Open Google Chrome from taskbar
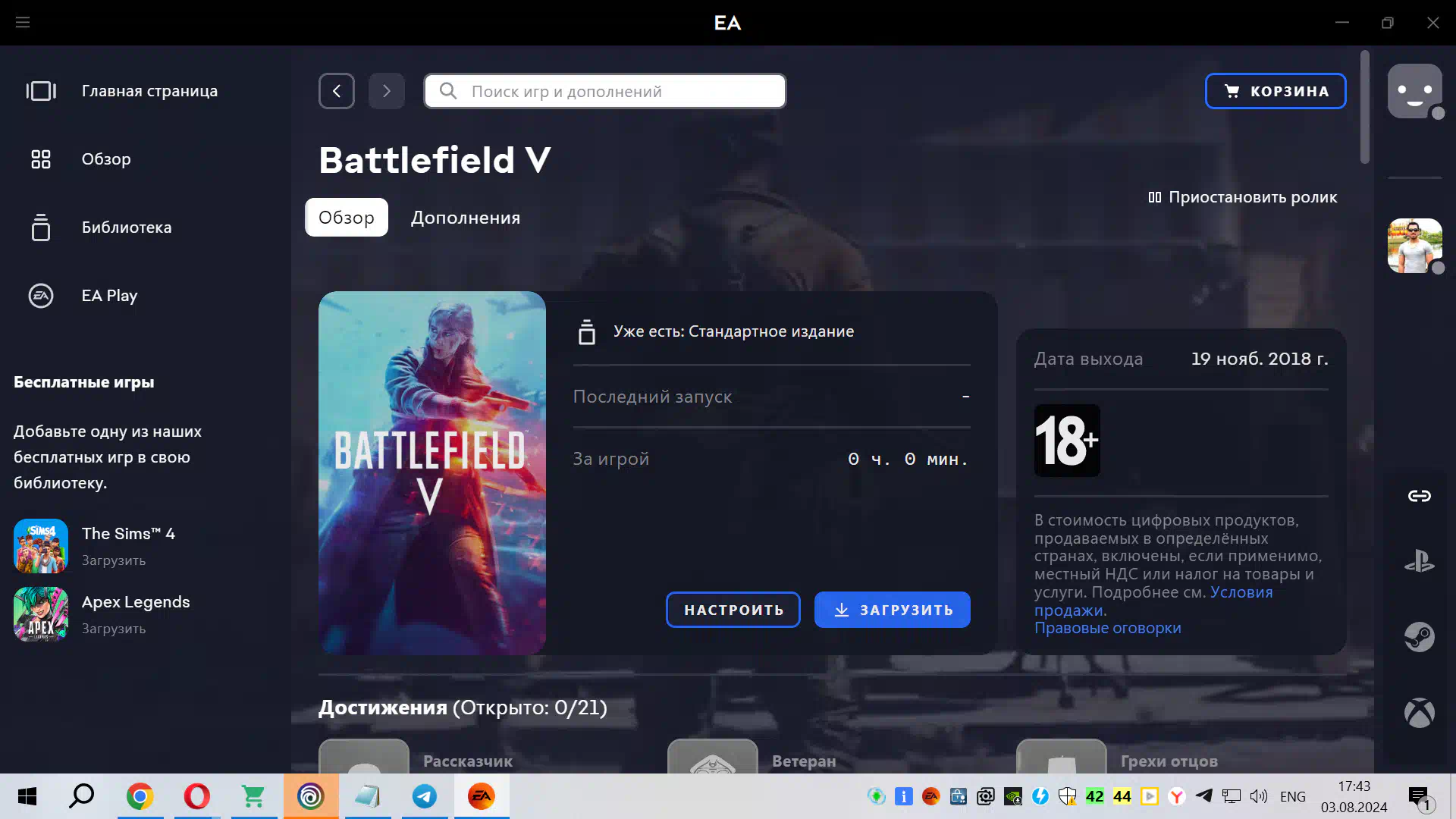Image resolution: width=1456 pixels, height=819 pixels. click(140, 796)
